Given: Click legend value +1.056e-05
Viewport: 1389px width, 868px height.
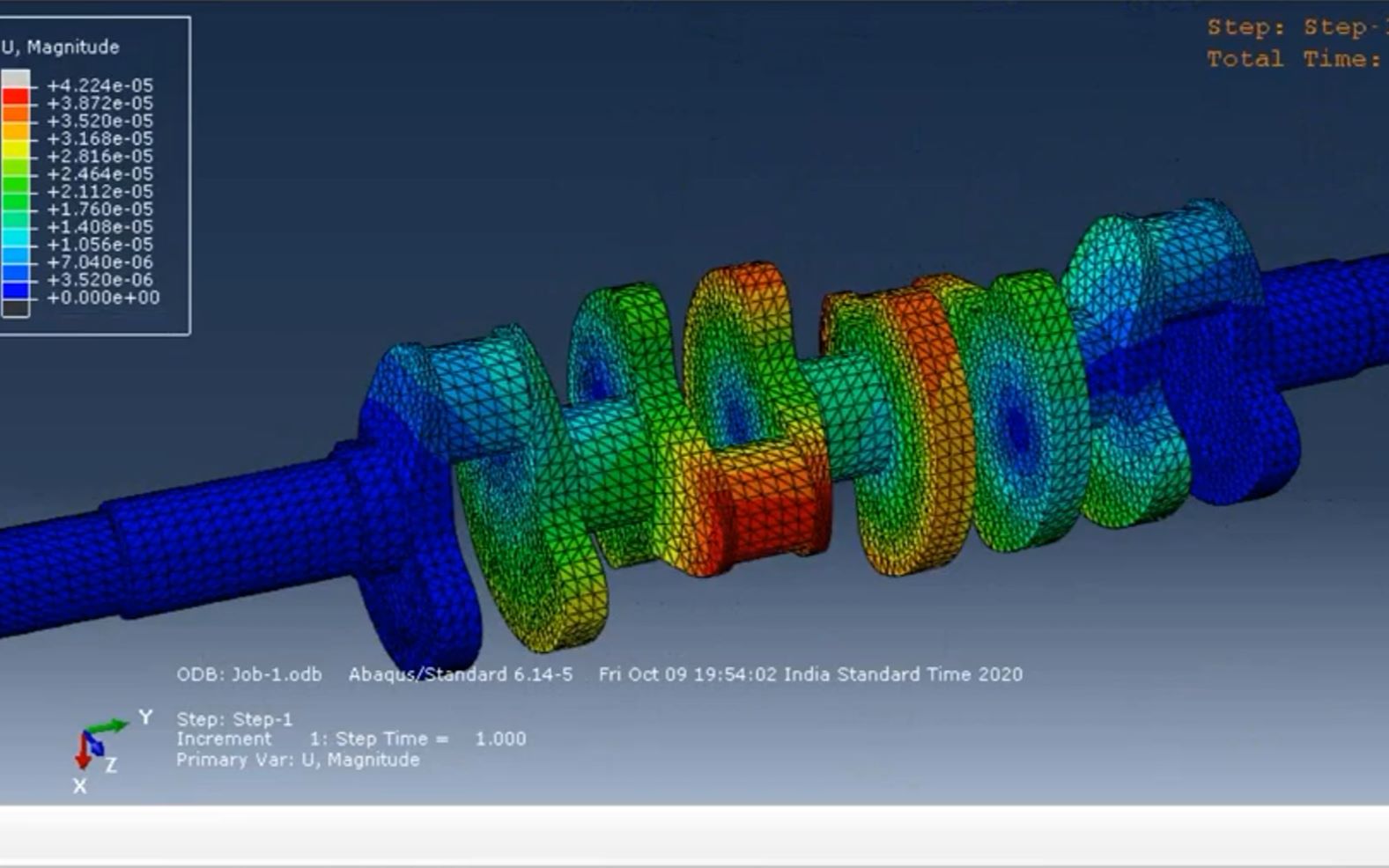Looking at the screenshot, I should coord(100,244).
